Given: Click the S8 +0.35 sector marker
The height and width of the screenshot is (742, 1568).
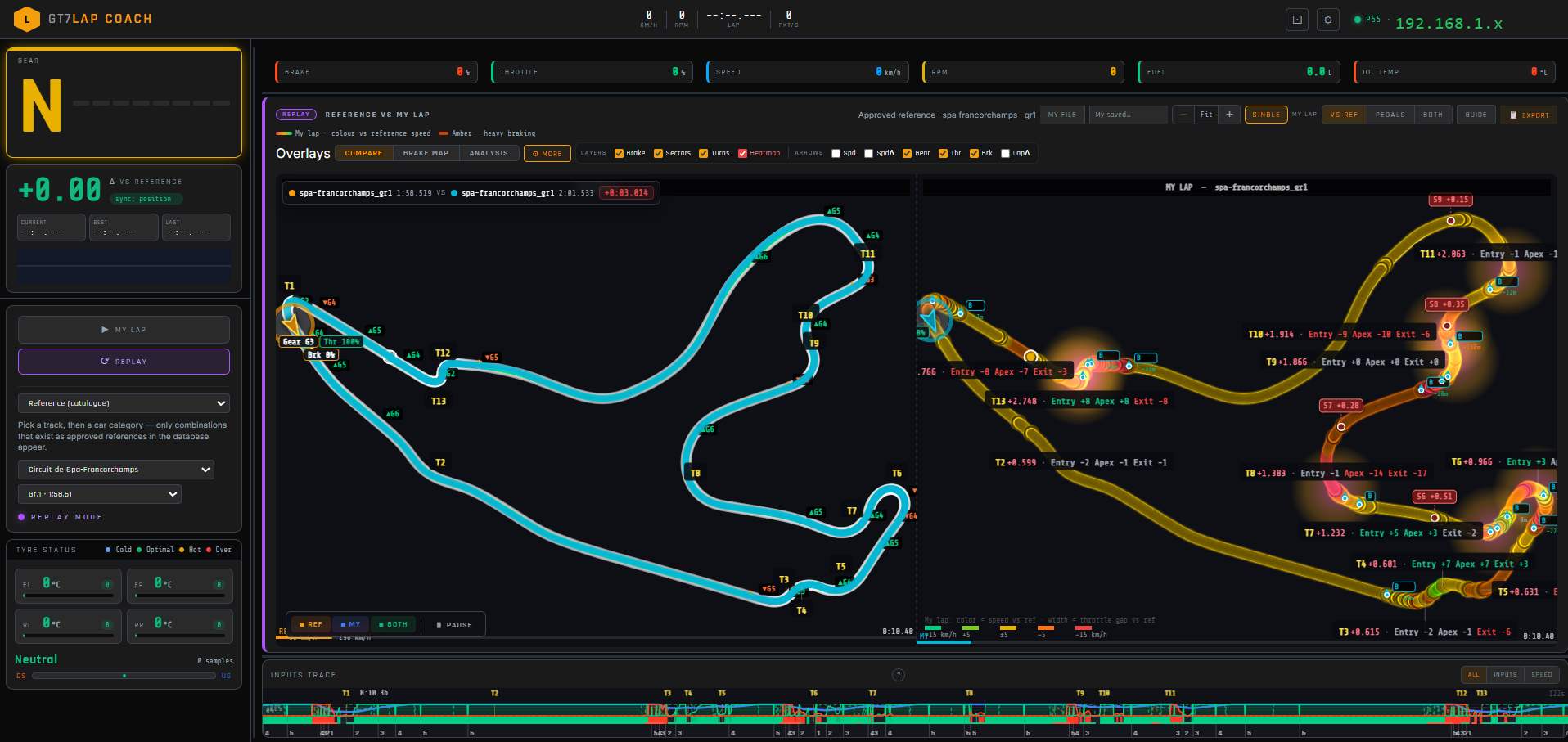Looking at the screenshot, I should pyautogui.click(x=1447, y=304).
